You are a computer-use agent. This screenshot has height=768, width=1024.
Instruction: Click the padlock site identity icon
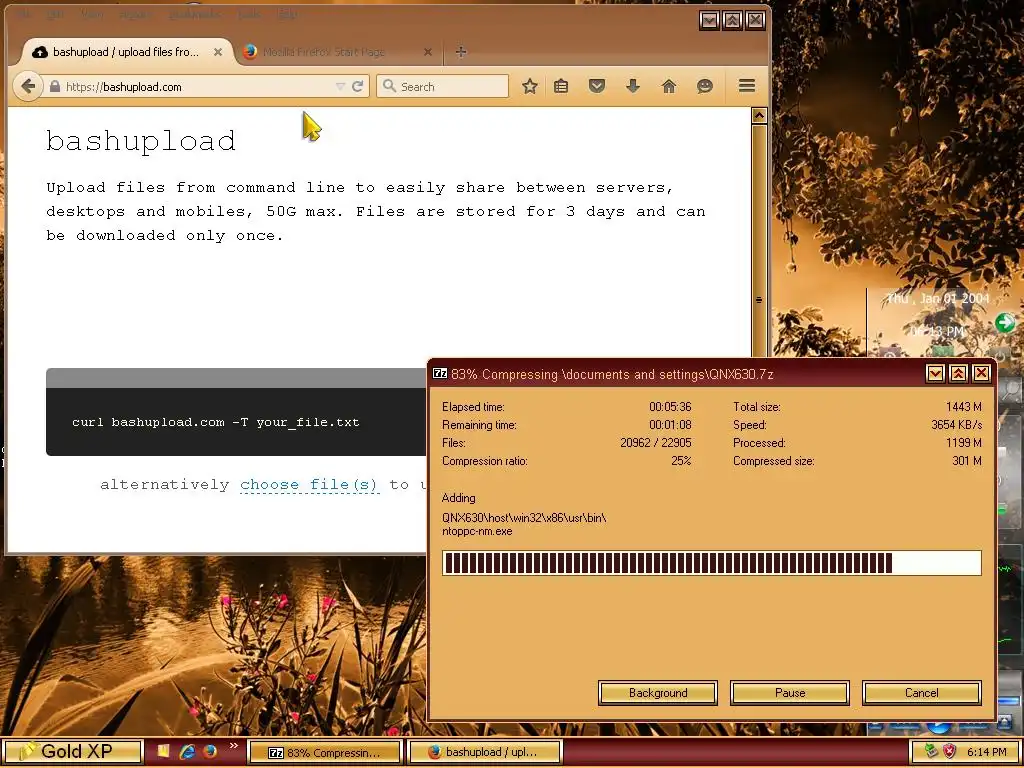point(55,86)
